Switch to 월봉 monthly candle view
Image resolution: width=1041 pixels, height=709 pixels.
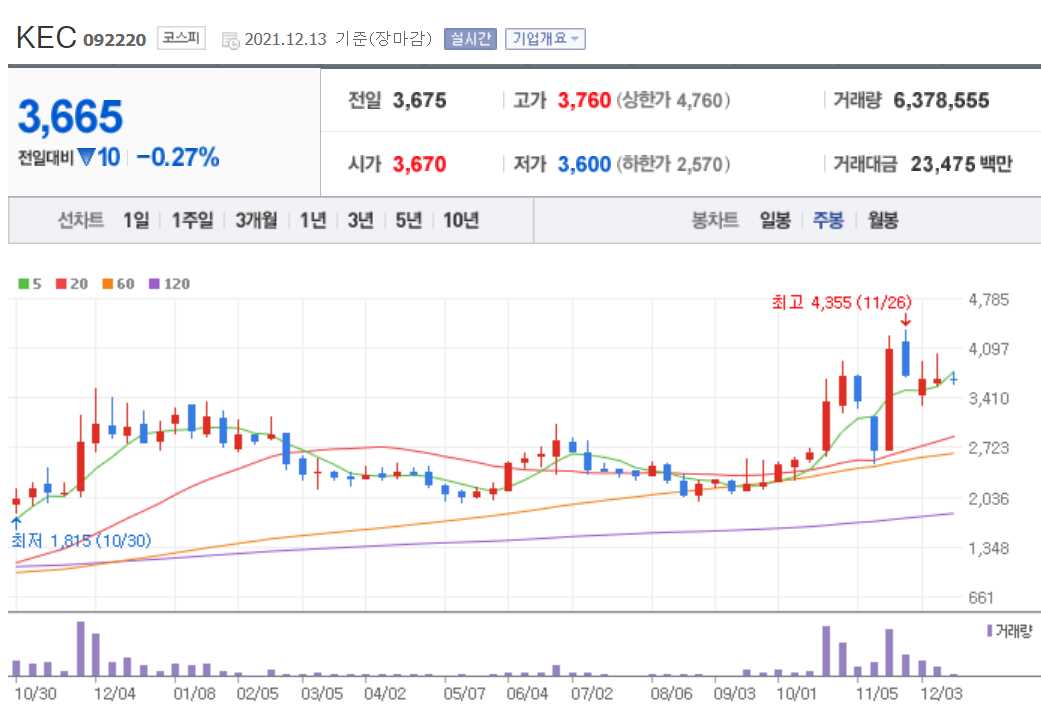[881, 220]
